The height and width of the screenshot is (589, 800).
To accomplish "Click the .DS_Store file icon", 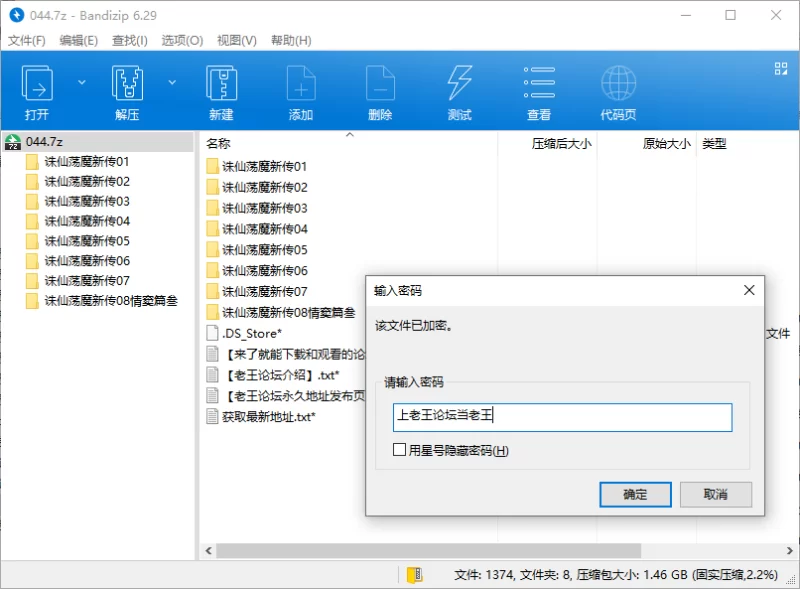I will click(212, 333).
